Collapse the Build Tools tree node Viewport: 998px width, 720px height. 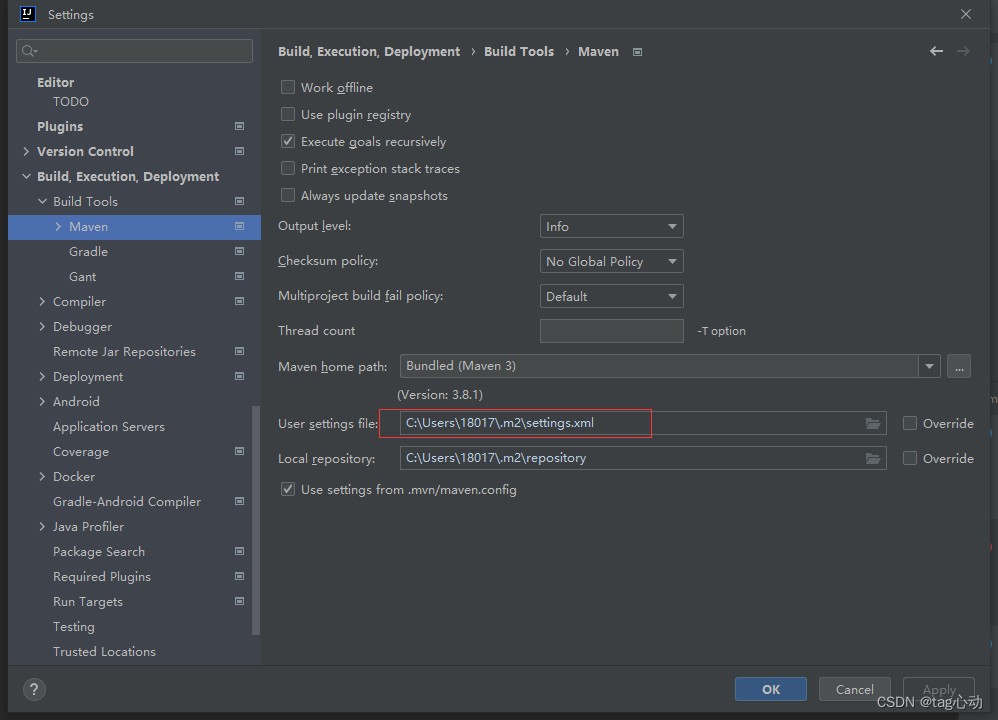42,201
